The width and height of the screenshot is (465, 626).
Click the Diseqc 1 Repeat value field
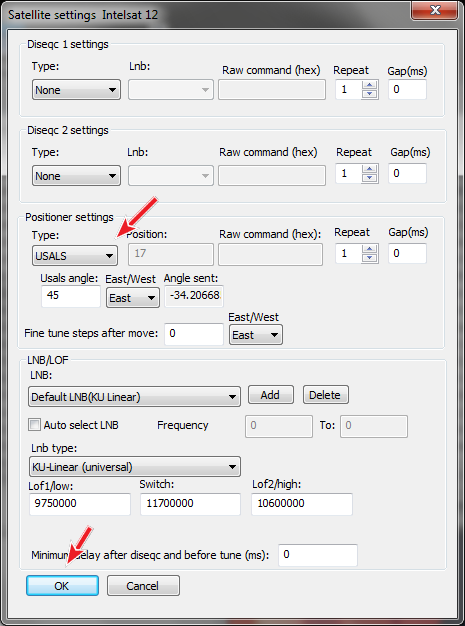[x=348, y=89]
